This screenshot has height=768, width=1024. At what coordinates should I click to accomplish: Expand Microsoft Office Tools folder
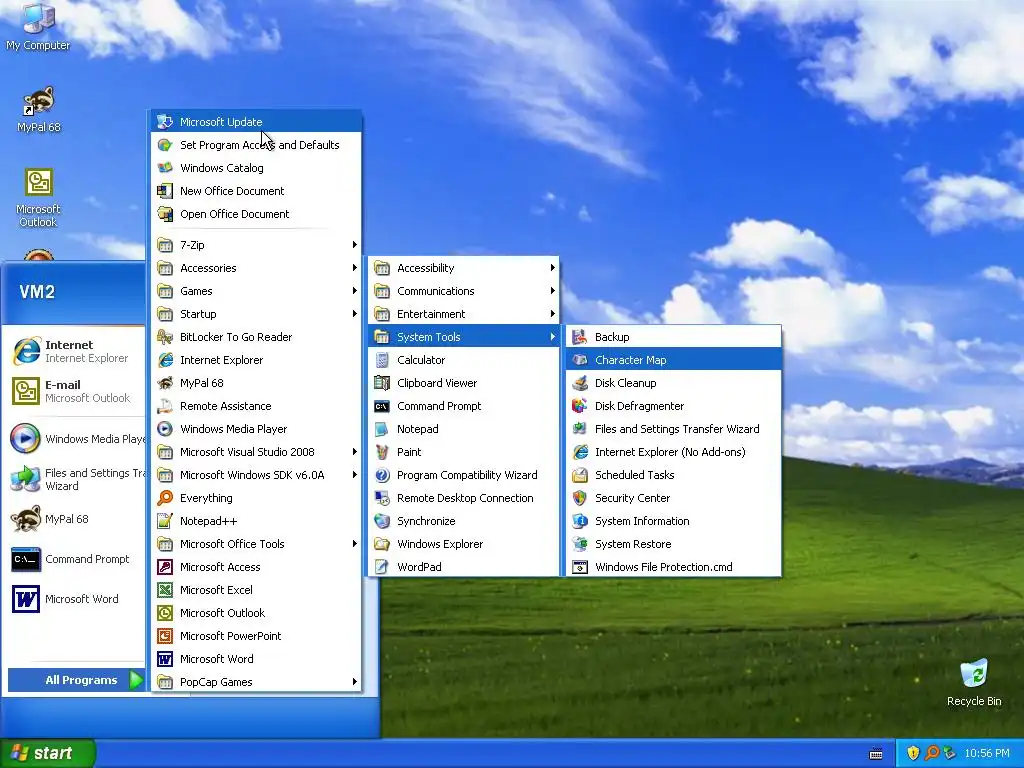click(x=256, y=544)
